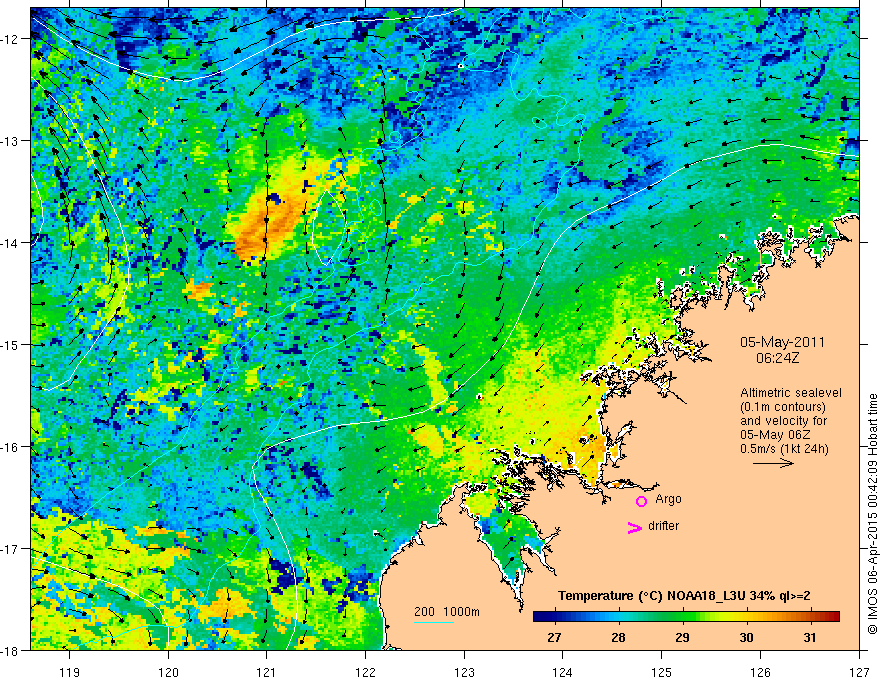
Task: Click the color bar value 31
Action: [809, 637]
